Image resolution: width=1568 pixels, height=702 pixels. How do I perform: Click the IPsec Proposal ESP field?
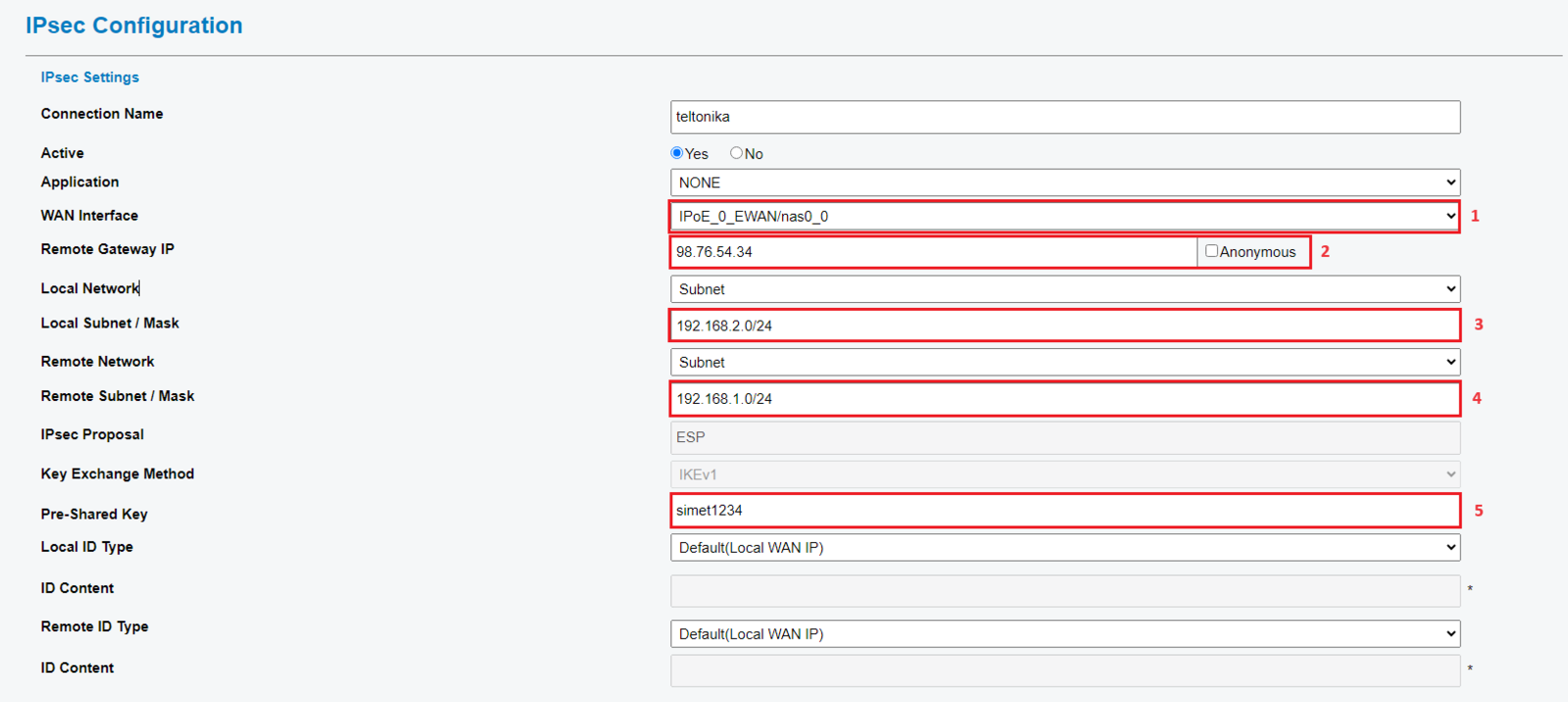[1064, 437]
